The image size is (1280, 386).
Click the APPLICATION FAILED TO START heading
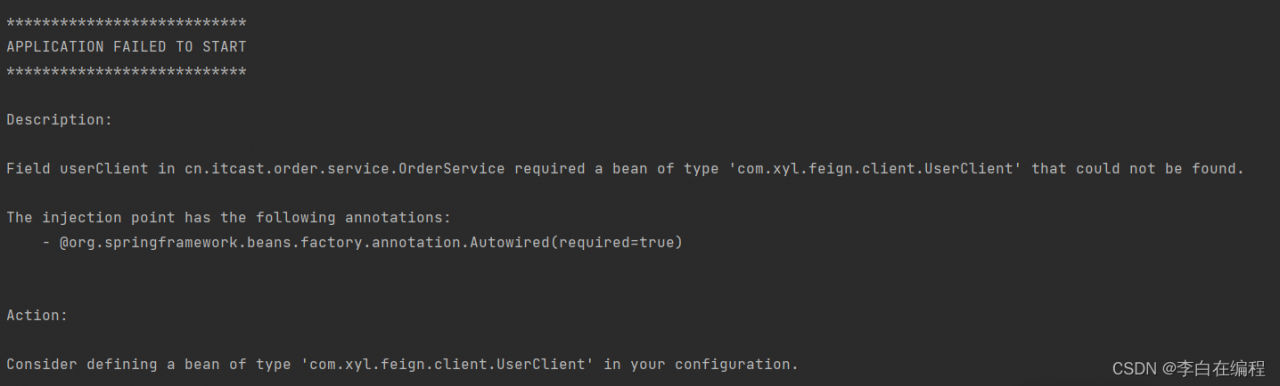point(126,47)
